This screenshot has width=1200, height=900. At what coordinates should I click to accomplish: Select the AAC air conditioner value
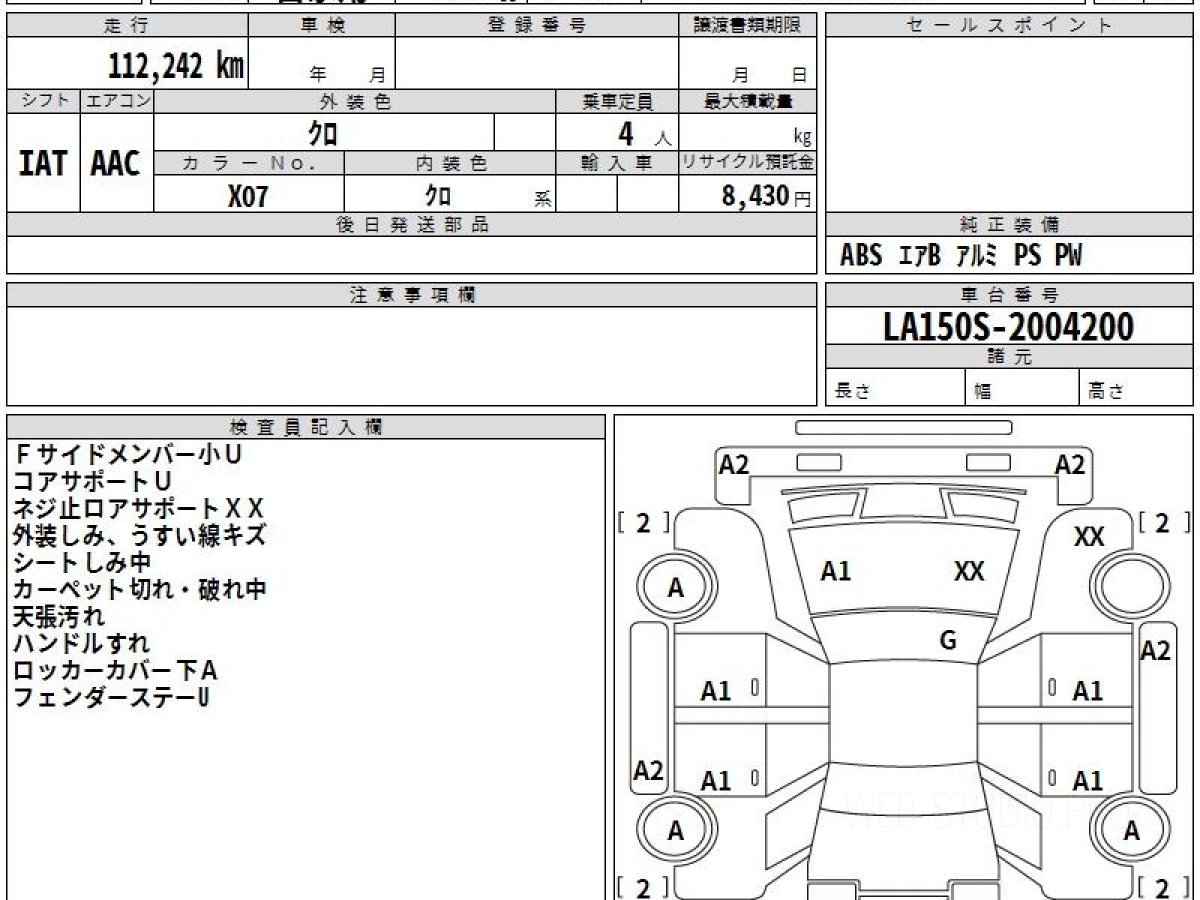point(117,163)
